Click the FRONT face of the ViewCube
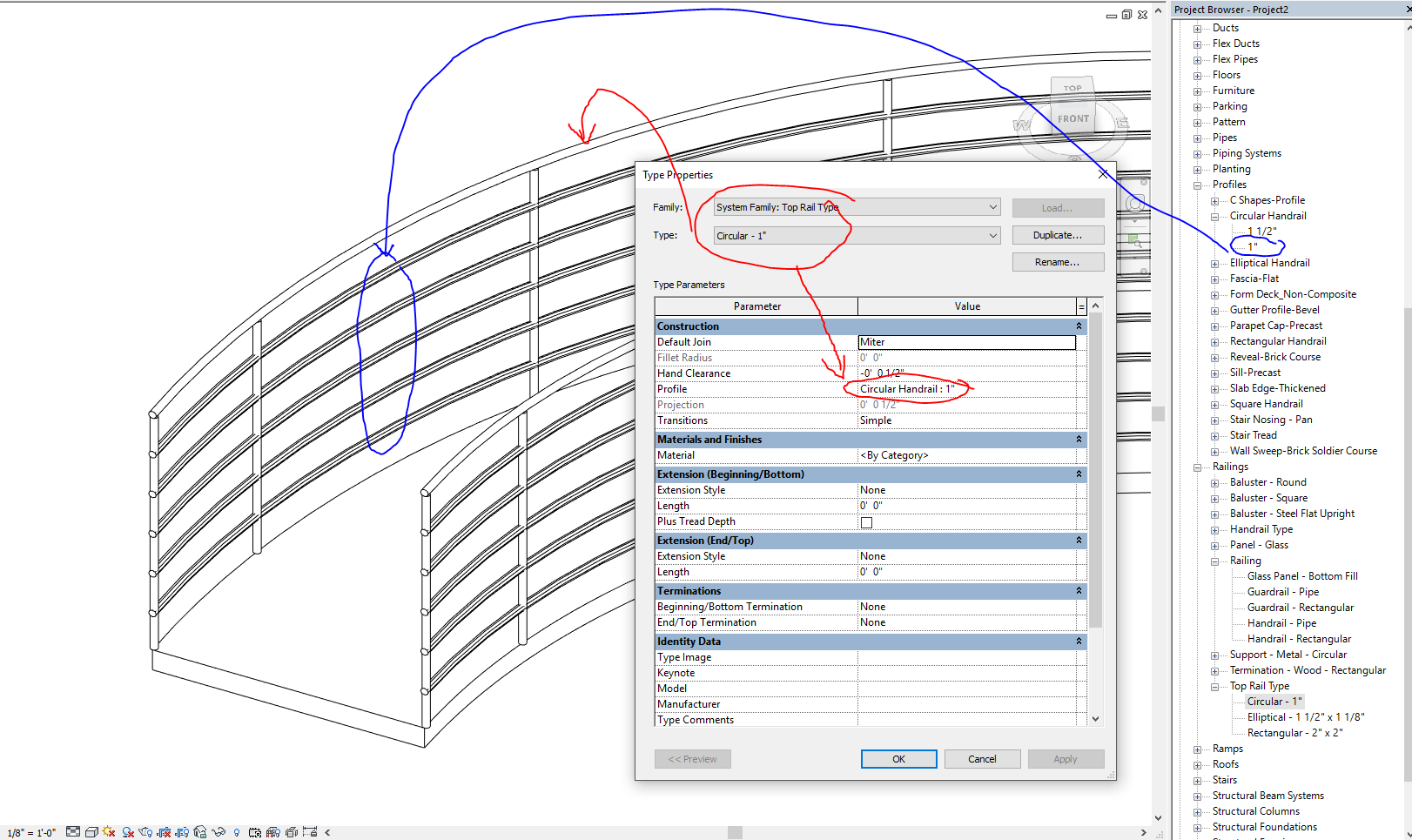This screenshot has width=1412, height=840. pyautogui.click(x=1073, y=119)
